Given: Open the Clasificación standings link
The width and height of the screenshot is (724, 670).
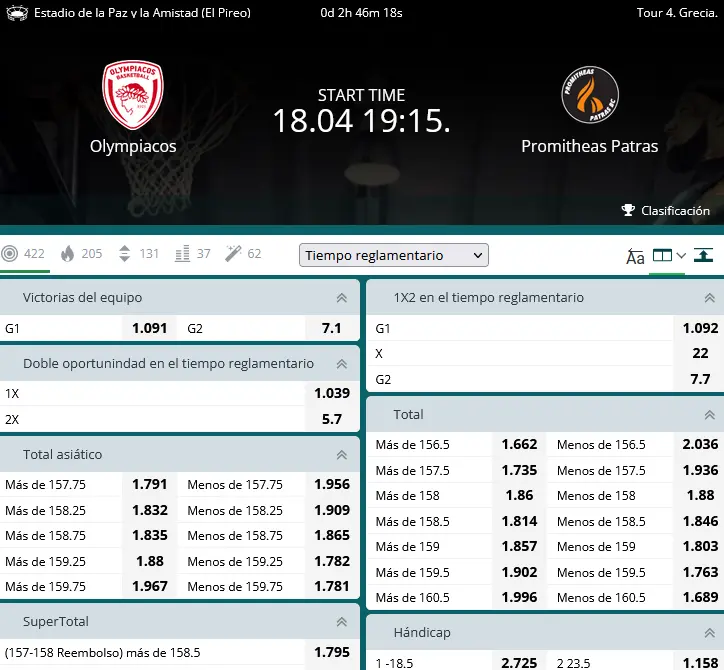Looking at the screenshot, I should pos(665,211).
